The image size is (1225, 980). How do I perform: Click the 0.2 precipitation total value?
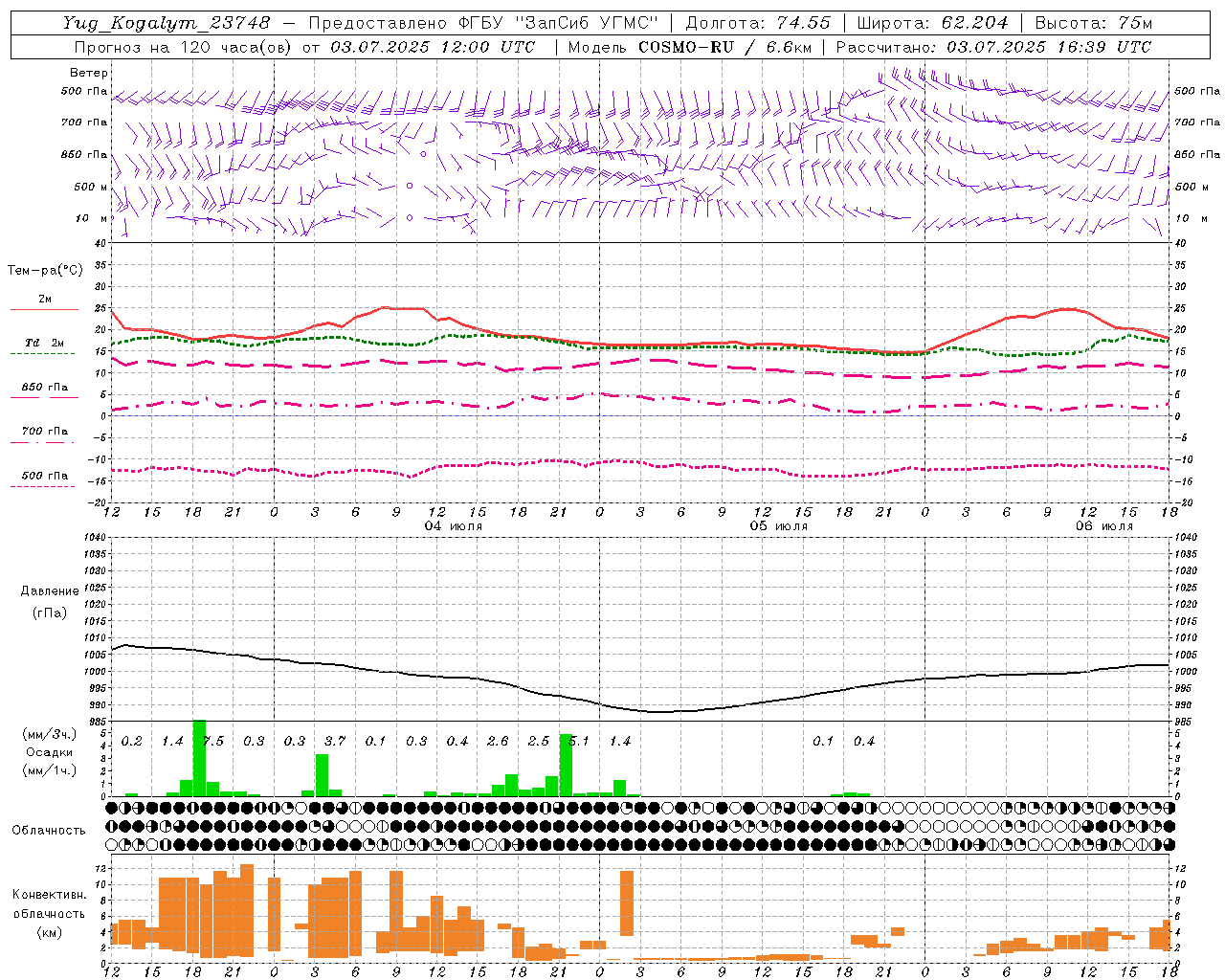[132, 742]
